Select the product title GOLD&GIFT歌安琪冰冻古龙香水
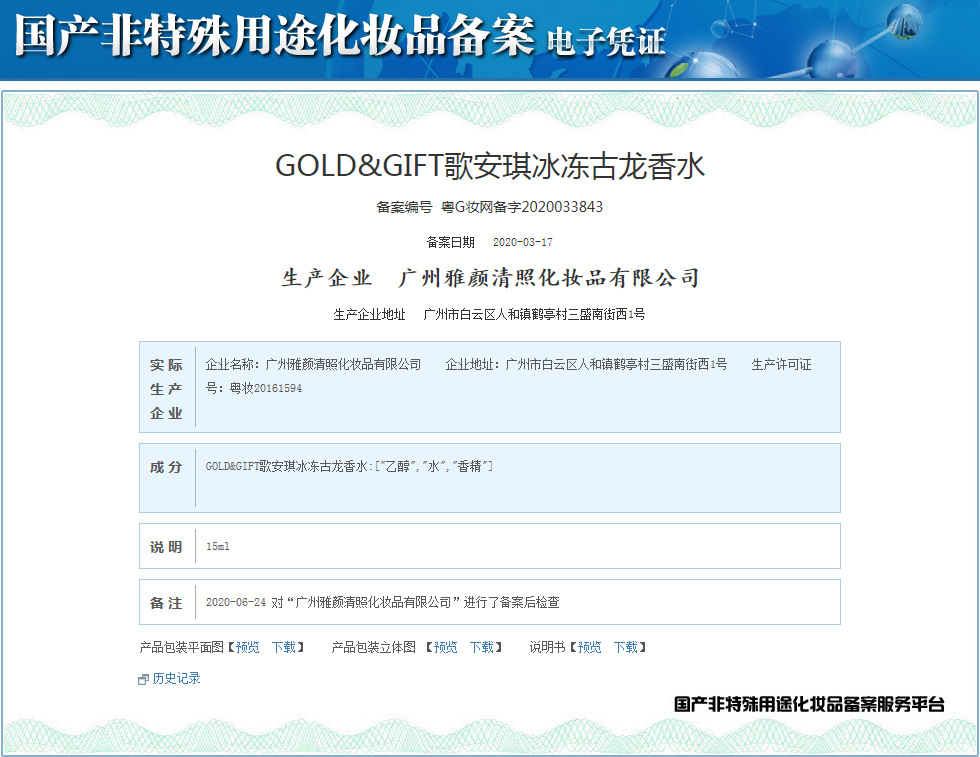This screenshot has width=980, height=757. click(x=490, y=166)
